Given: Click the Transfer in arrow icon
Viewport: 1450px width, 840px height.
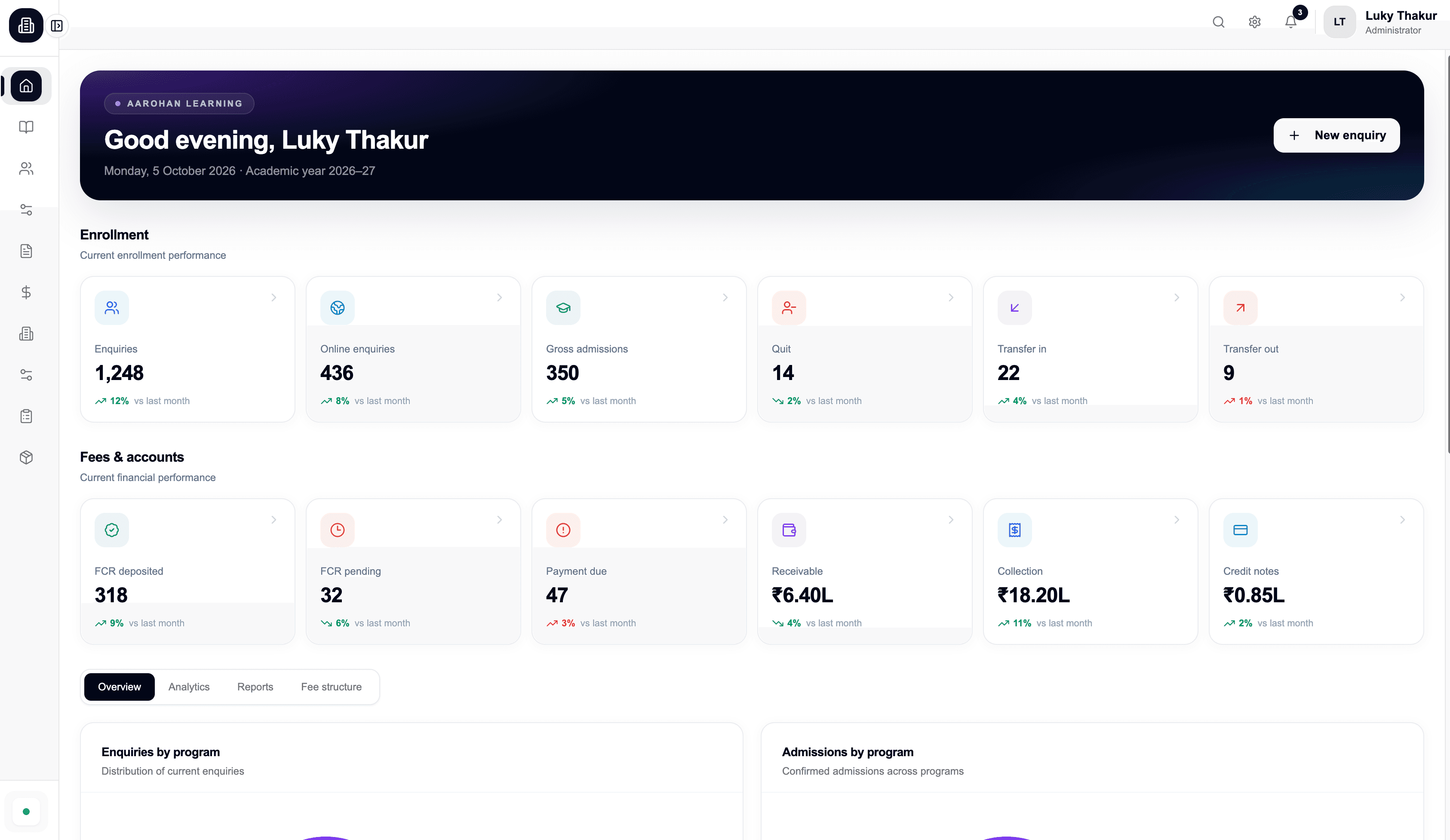Looking at the screenshot, I should [x=1014, y=308].
